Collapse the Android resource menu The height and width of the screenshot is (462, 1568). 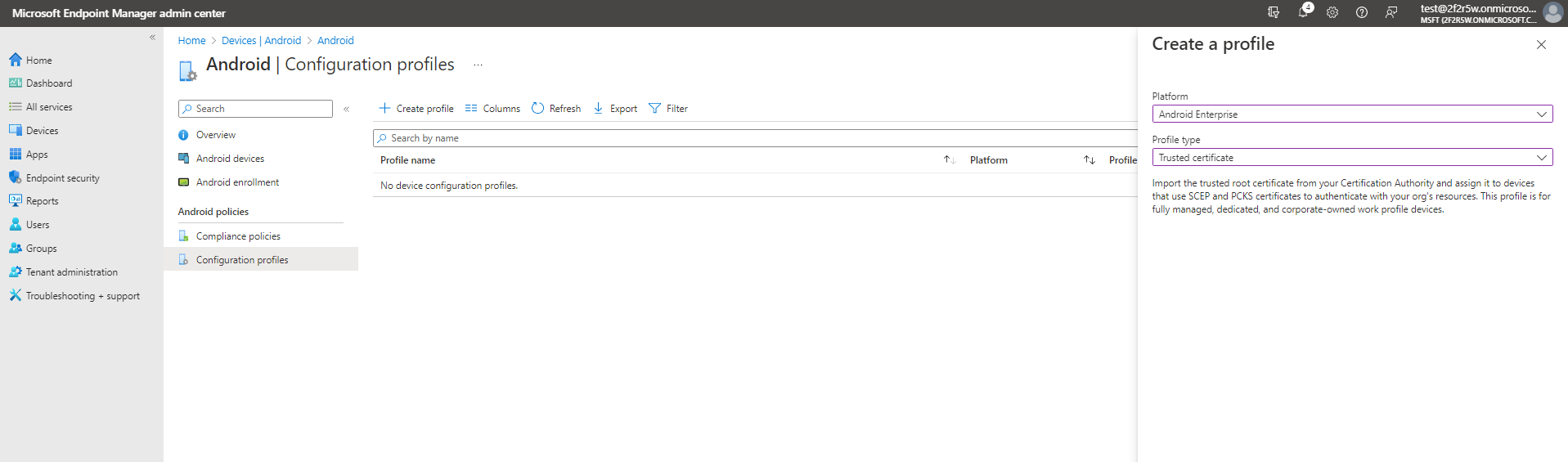[x=347, y=109]
